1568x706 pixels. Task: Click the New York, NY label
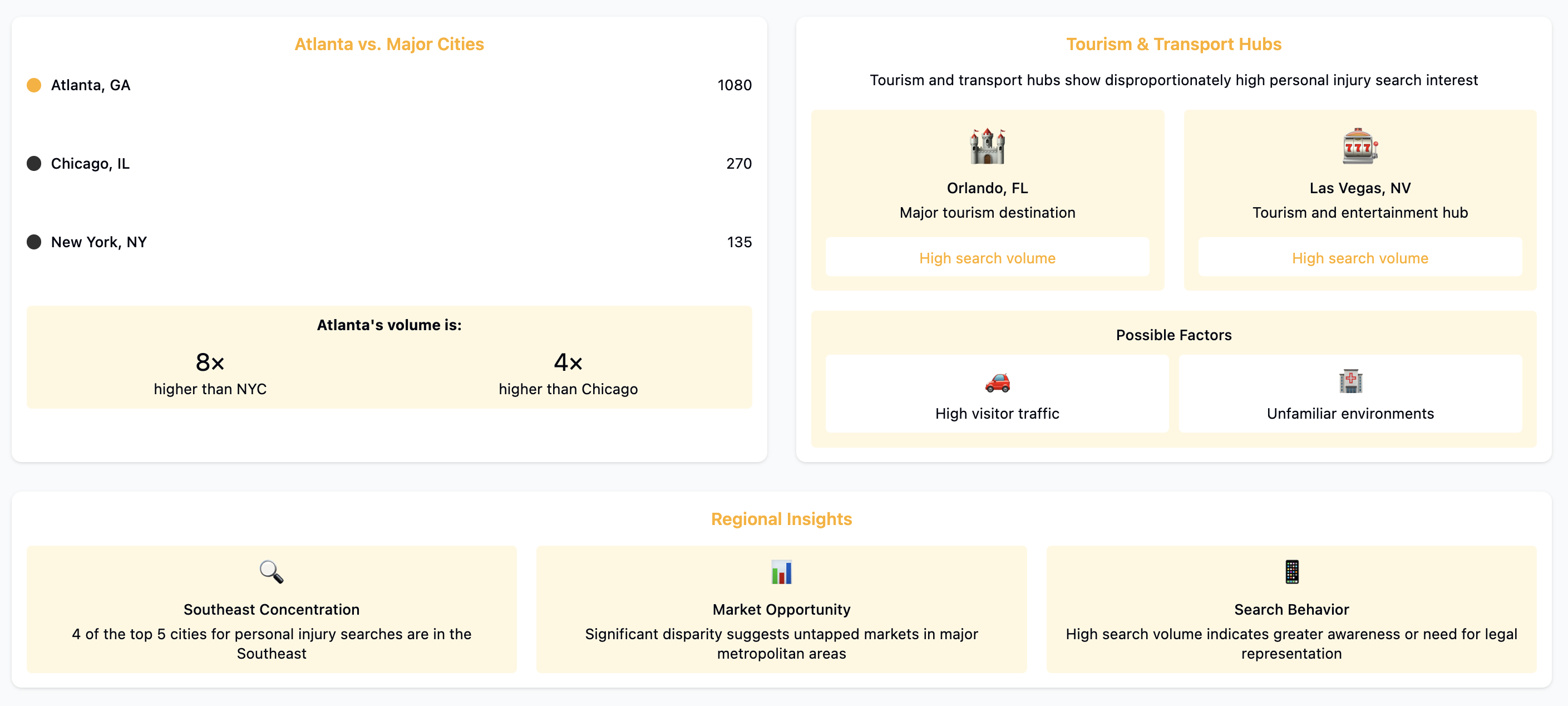(x=98, y=242)
